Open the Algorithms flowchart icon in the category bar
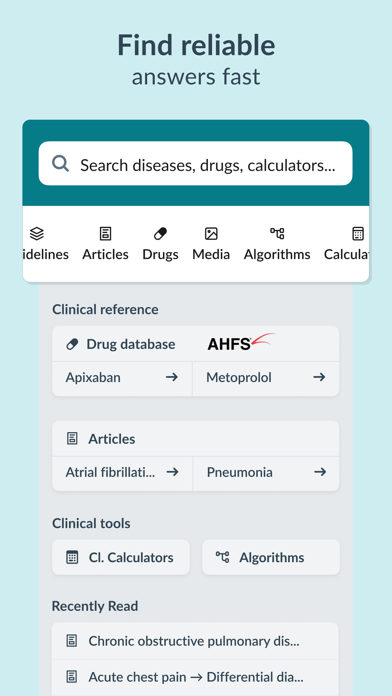The height and width of the screenshot is (696, 392). pyautogui.click(x=277, y=233)
